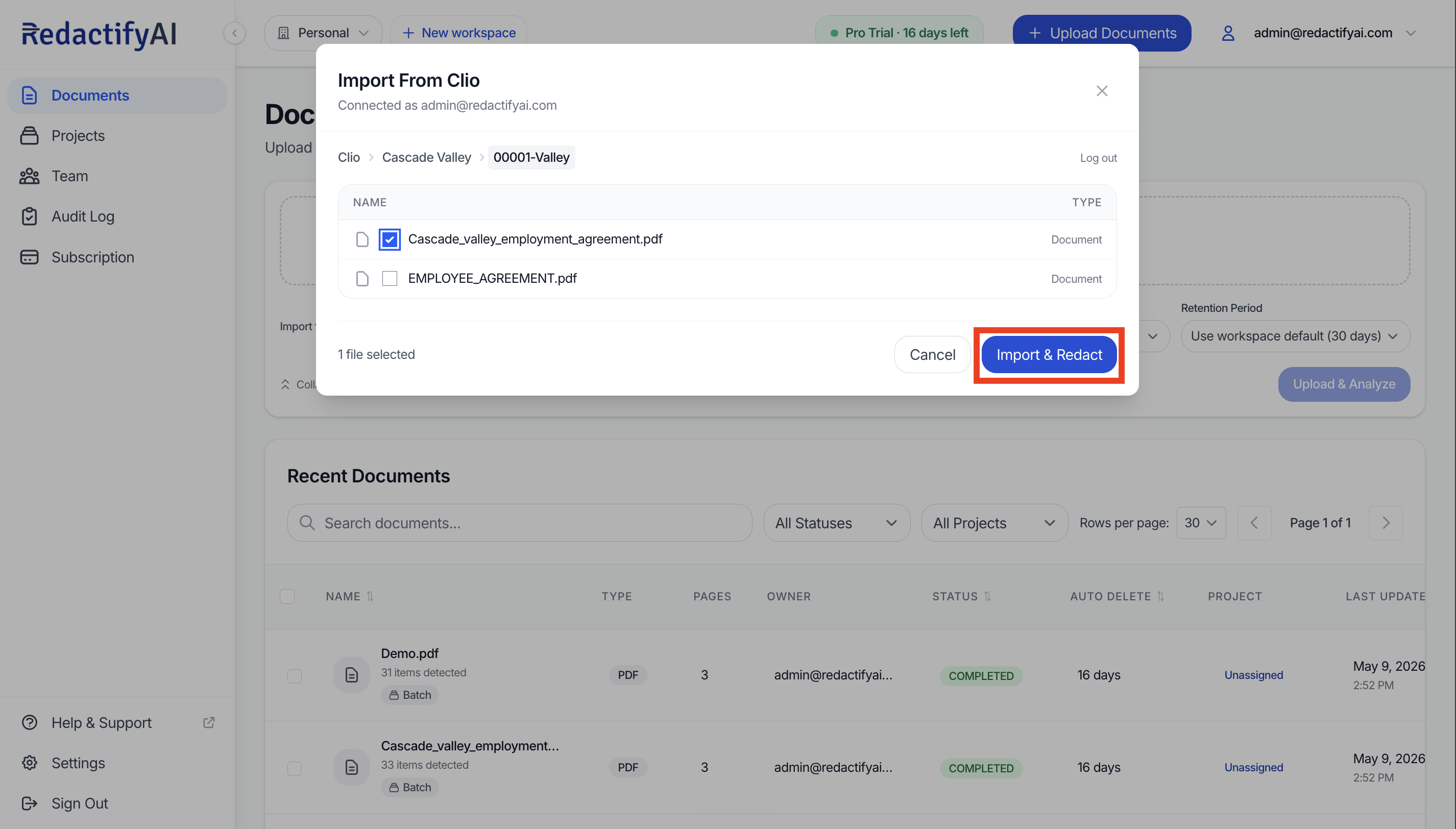
Task: Open the Retention Period dropdown
Action: click(x=1295, y=336)
